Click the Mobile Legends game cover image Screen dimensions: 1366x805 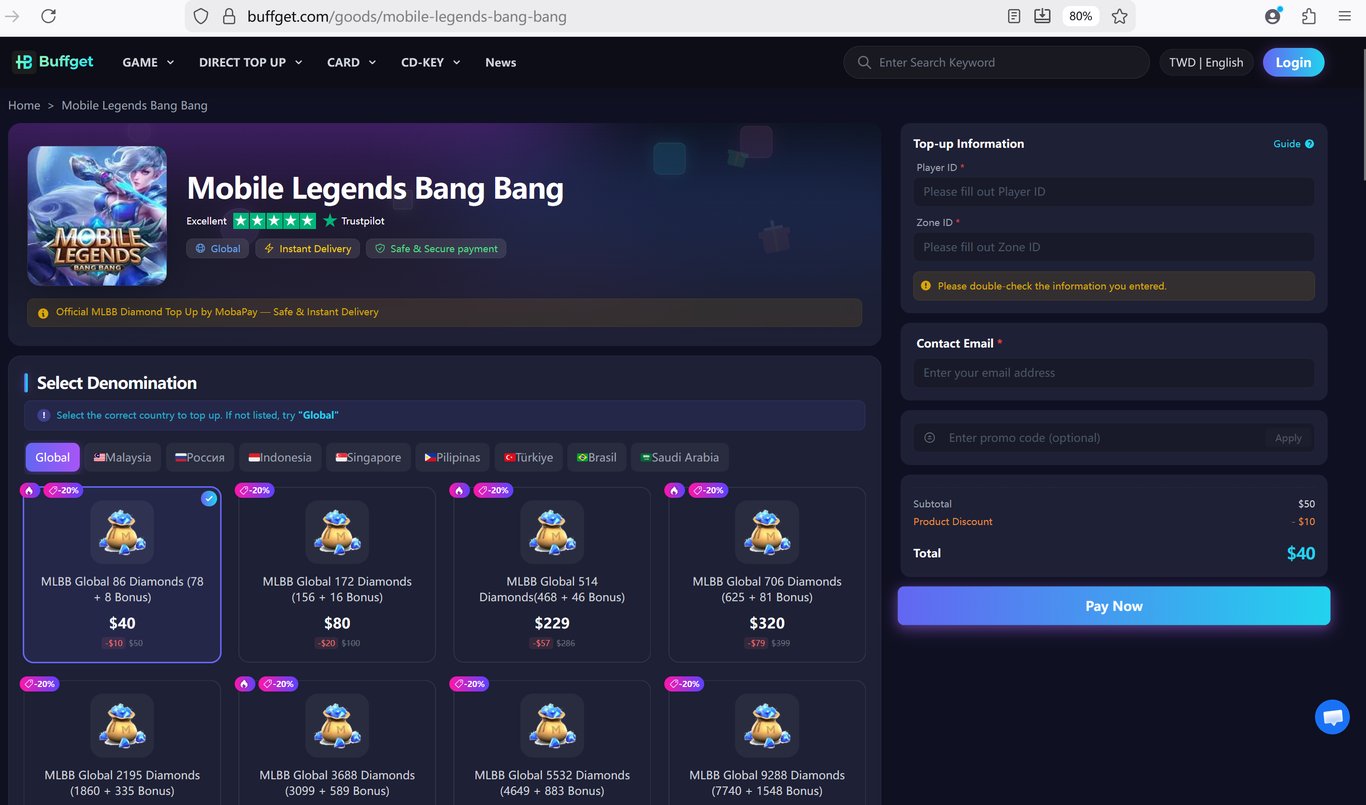[97, 216]
